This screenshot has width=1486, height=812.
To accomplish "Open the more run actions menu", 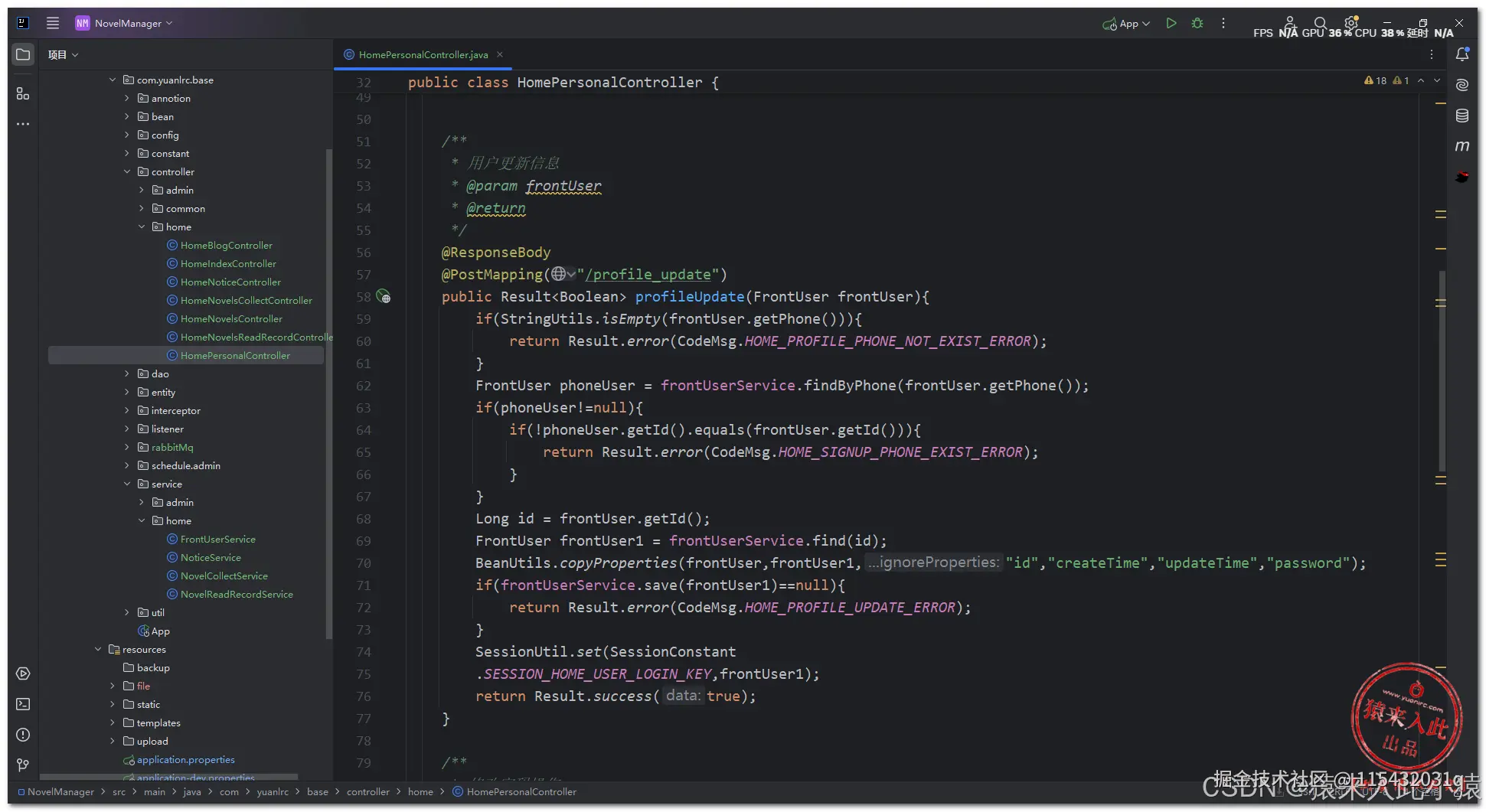I will (1223, 24).
